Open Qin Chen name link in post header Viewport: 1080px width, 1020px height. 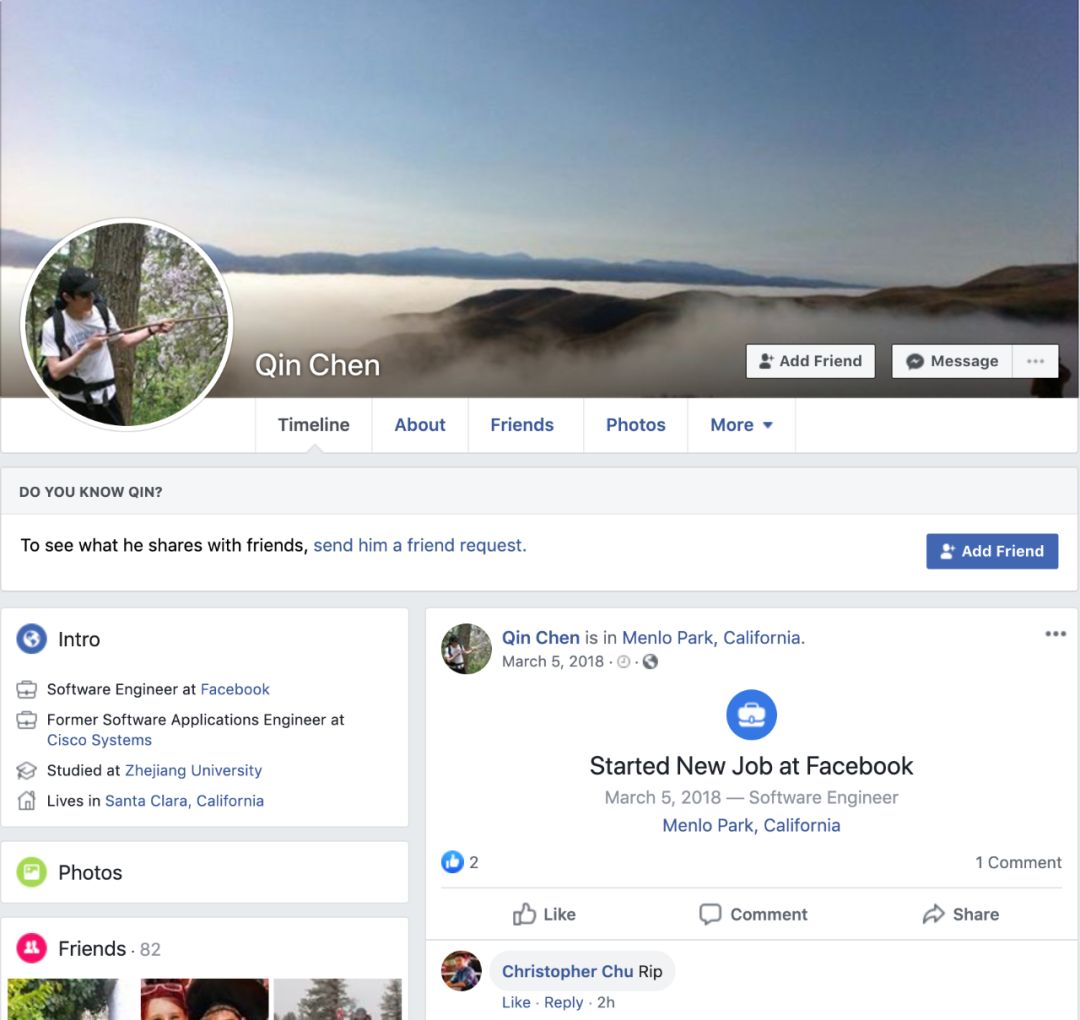click(541, 638)
